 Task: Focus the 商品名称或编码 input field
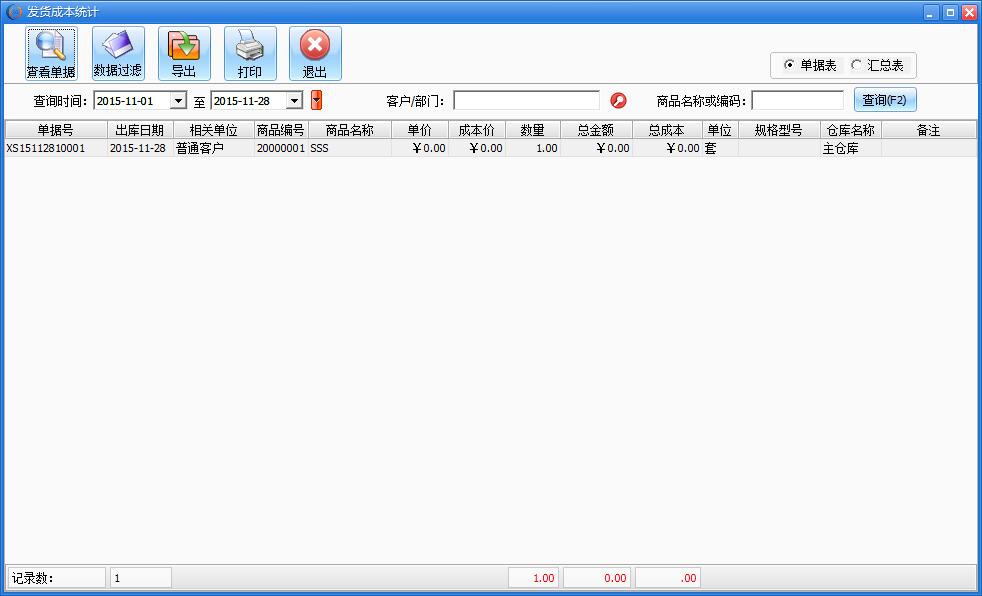point(797,100)
